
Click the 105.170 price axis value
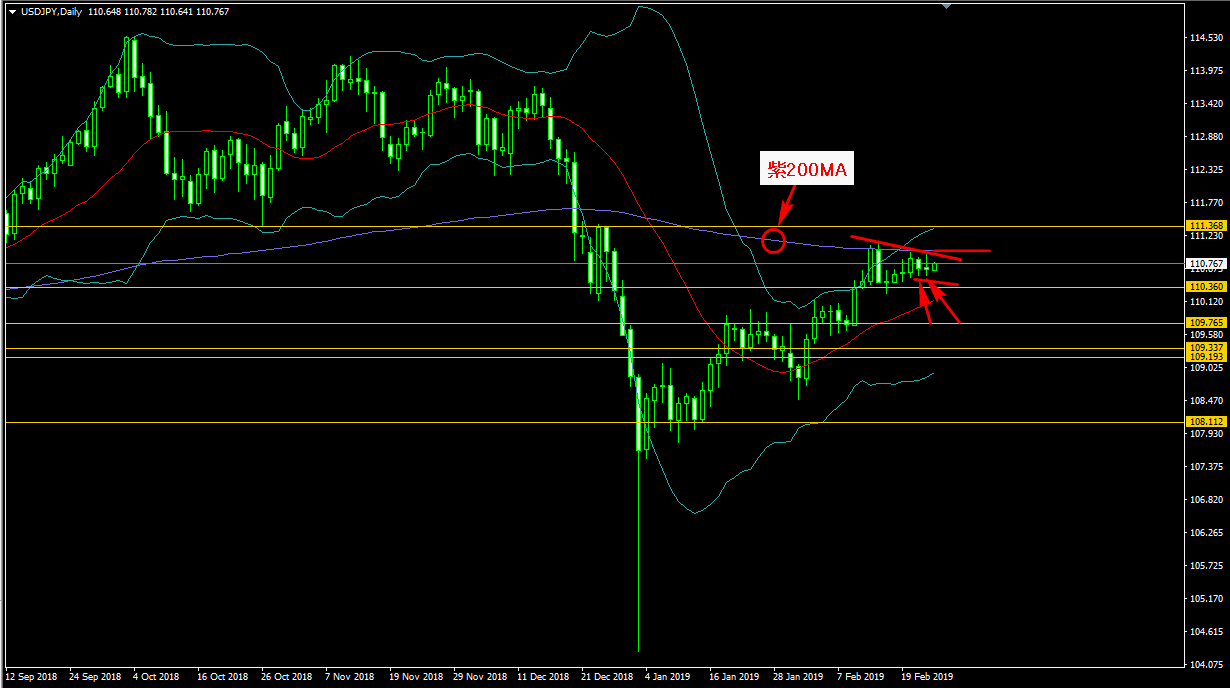[1206, 599]
